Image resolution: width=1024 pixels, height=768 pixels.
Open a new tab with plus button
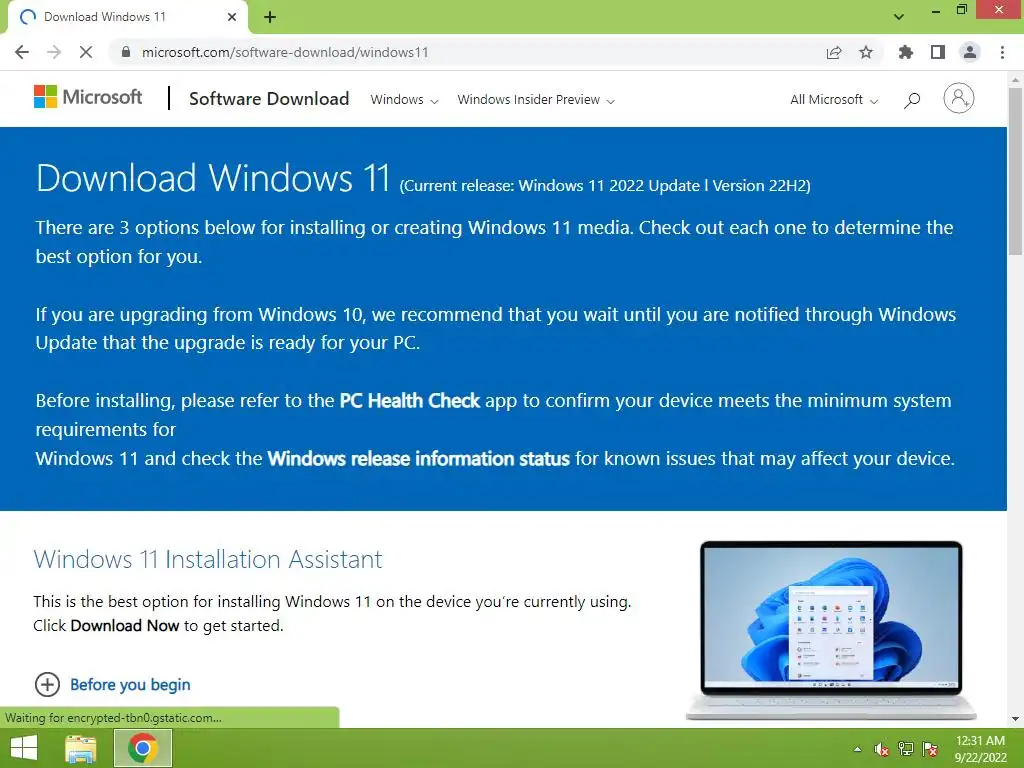[x=270, y=17]
